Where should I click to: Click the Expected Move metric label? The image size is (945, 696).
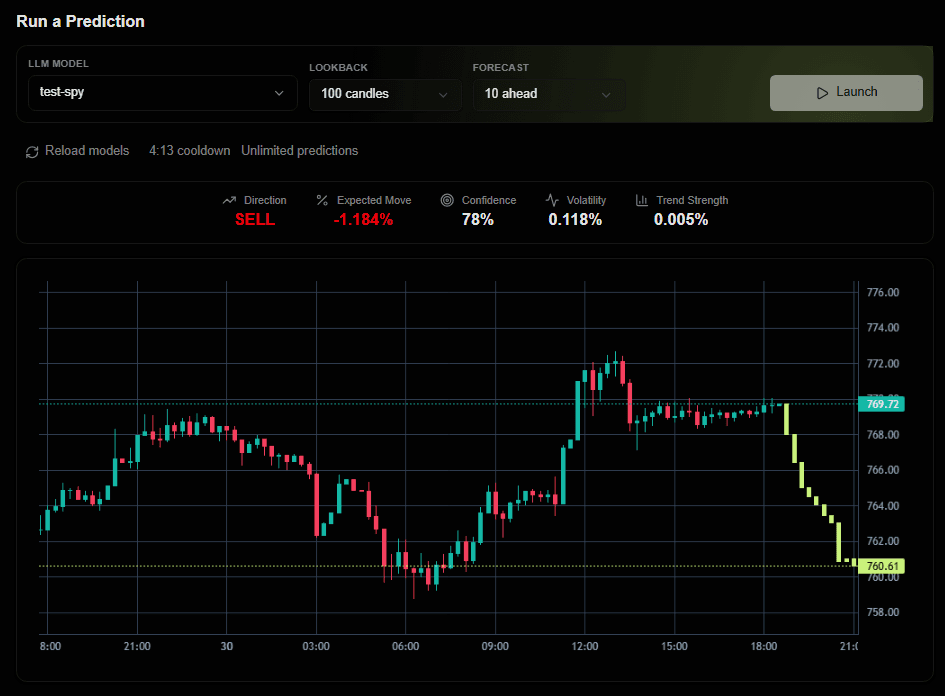click(374, 200)
